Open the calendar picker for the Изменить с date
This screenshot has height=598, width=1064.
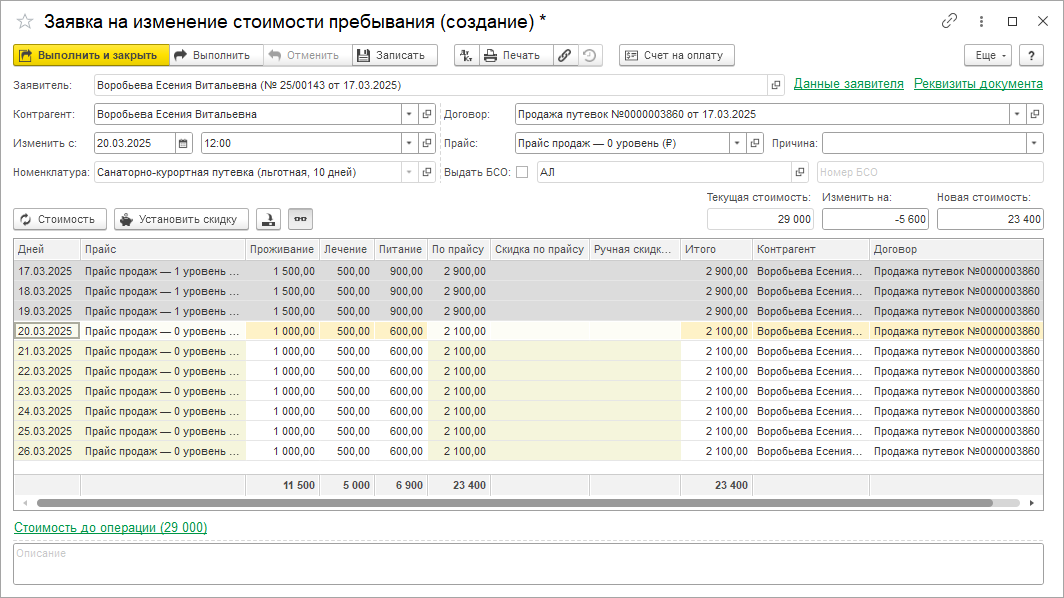click(183, 143)
